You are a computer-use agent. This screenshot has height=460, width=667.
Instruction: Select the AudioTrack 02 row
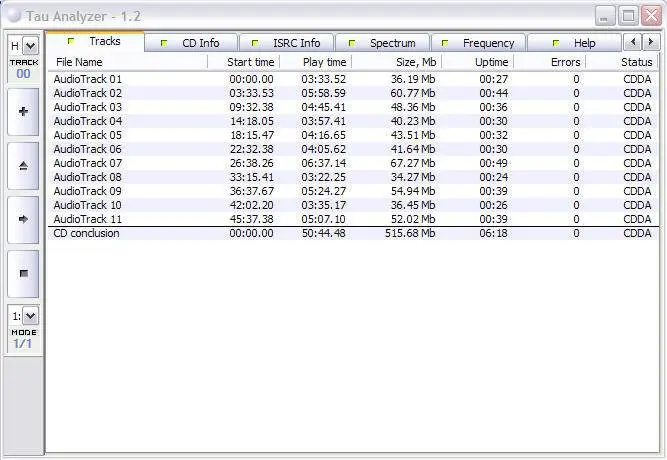pyautogui.click(x=353, y=93)
